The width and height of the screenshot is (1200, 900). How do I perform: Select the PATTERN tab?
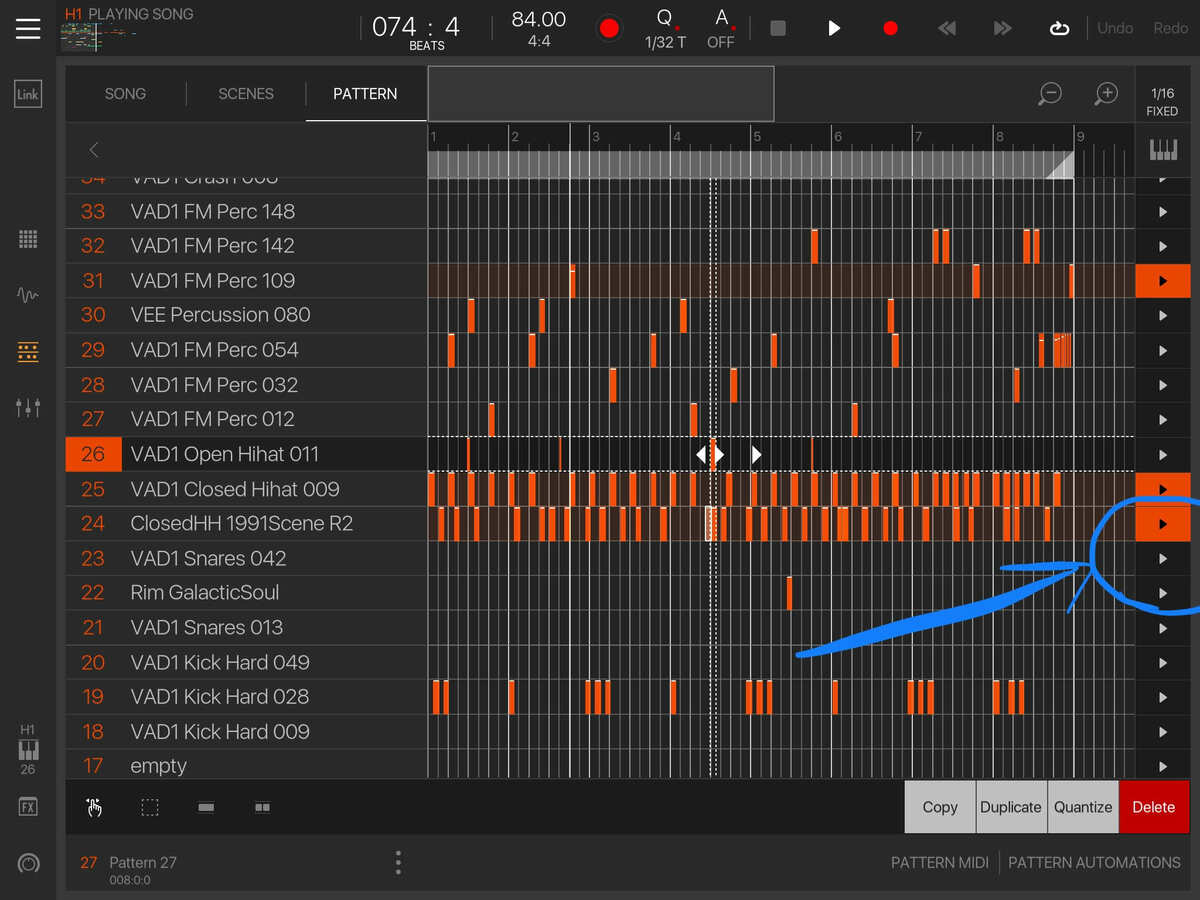pyautogui.click(x=365, y=94)
